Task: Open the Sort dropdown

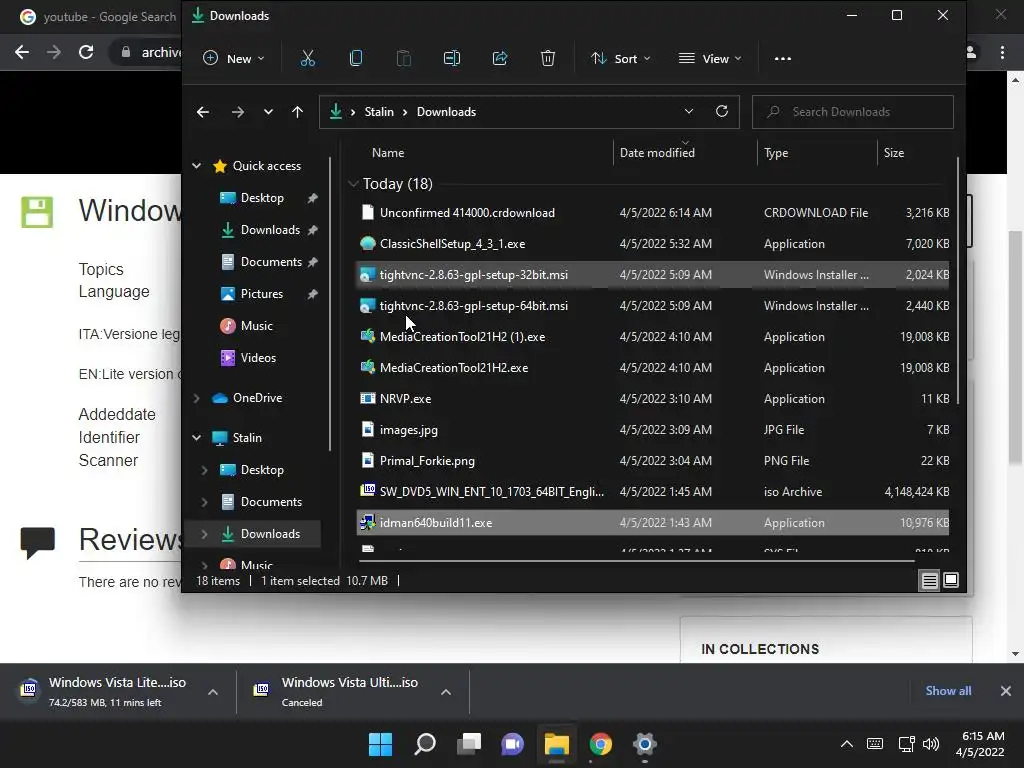Action: 620,59
